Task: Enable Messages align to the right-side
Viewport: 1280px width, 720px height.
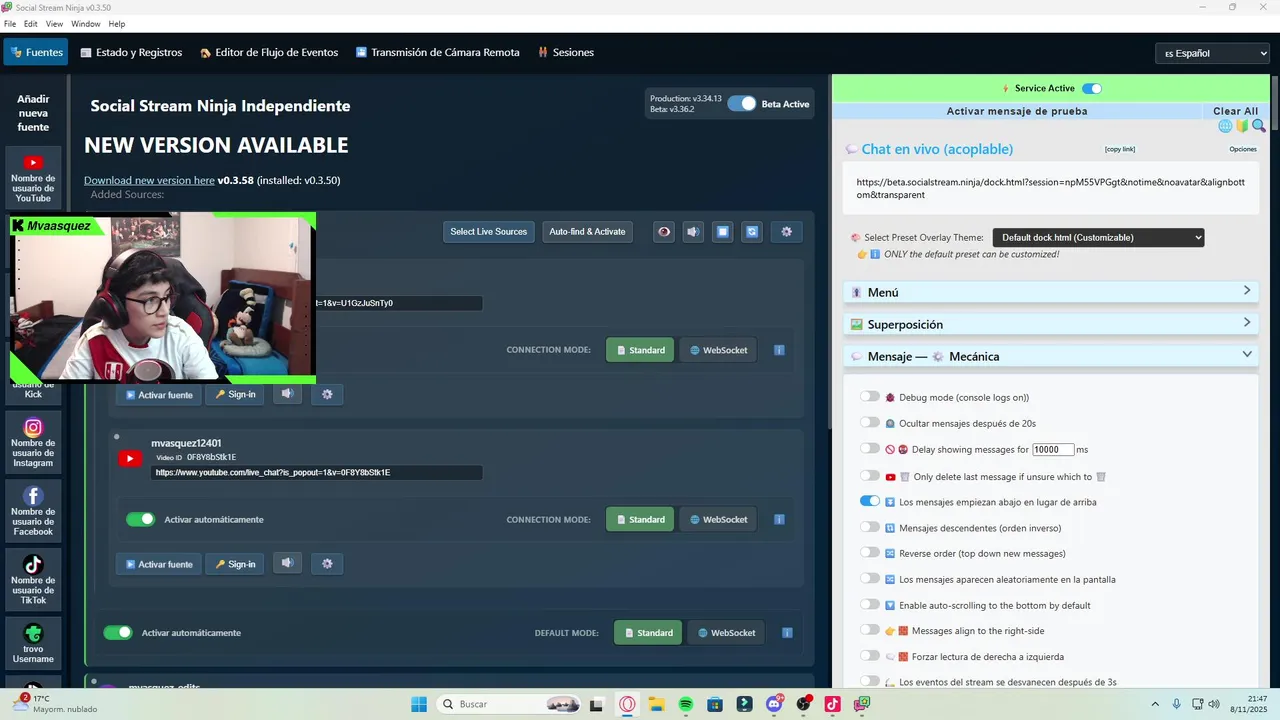Action: [870, 630]
